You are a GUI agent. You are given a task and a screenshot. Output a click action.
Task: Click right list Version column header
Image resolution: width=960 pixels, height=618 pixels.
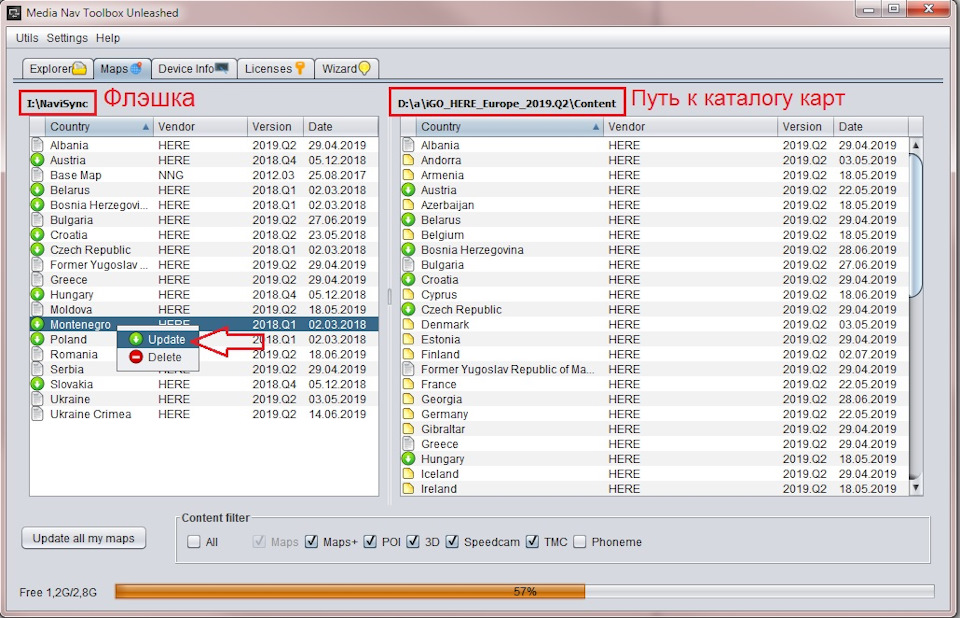click(x=806, y=127)
